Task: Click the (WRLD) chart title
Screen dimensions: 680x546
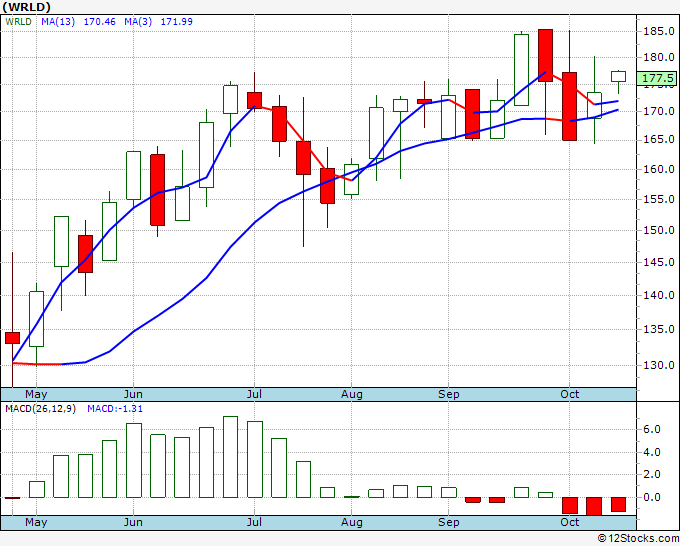Action: (x=26, y=7)
